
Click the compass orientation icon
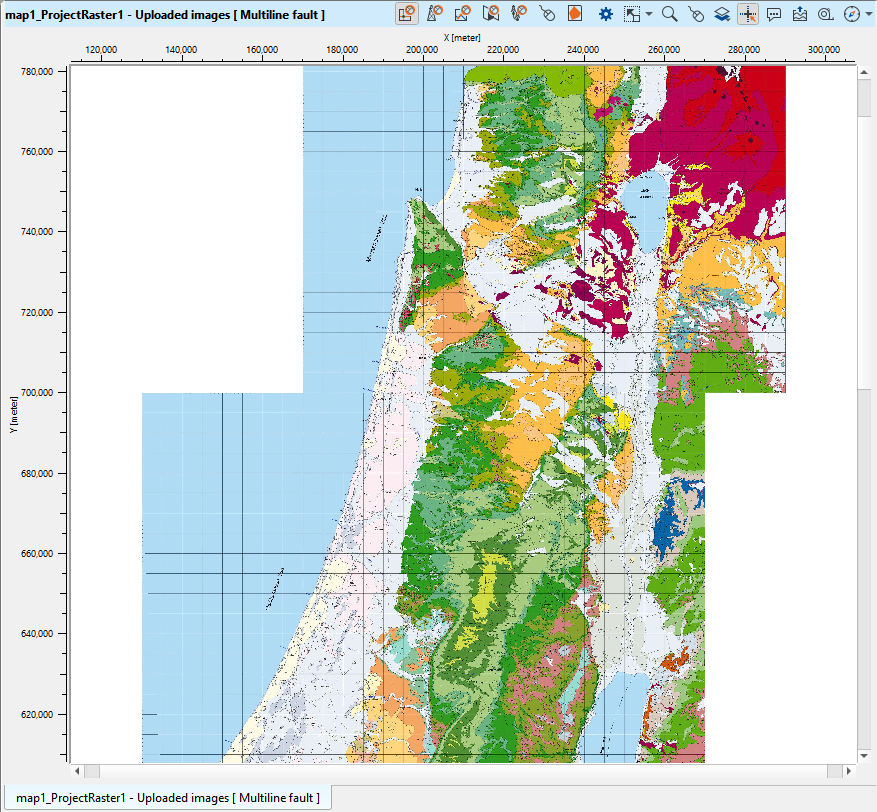[850, 14]
